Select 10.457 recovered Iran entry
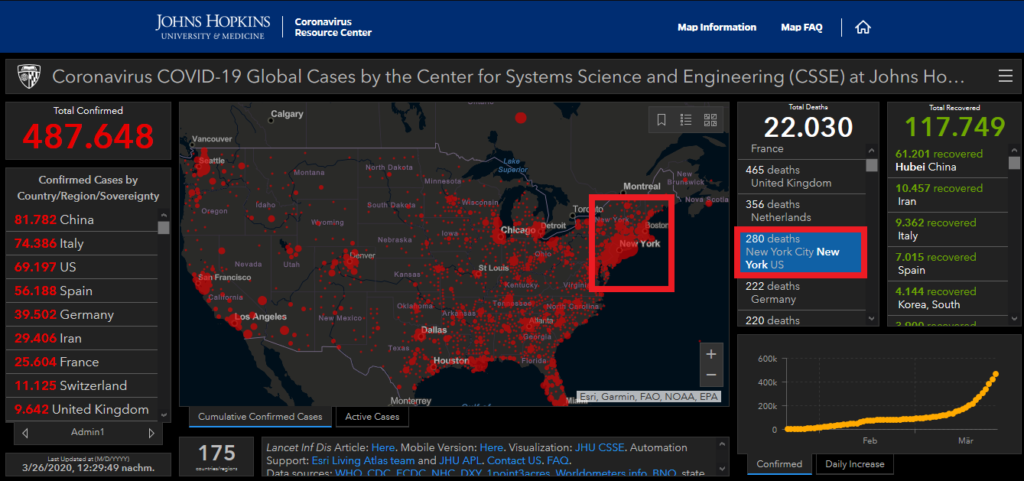This screenshot has width=1024, height=481. [x=948, y=194]
